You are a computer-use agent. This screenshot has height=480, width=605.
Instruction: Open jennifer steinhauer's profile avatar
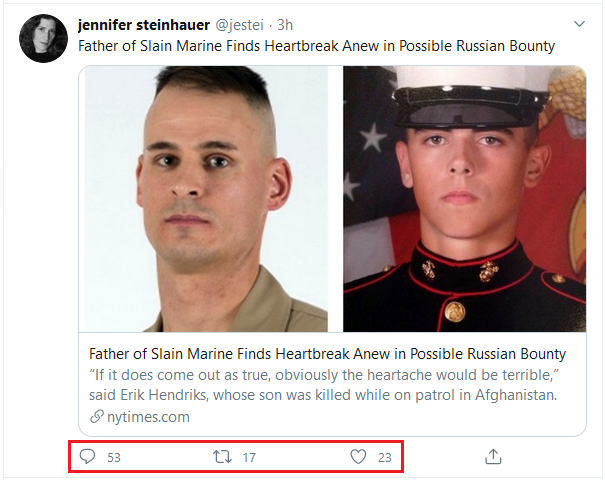(x=43, y=38)
